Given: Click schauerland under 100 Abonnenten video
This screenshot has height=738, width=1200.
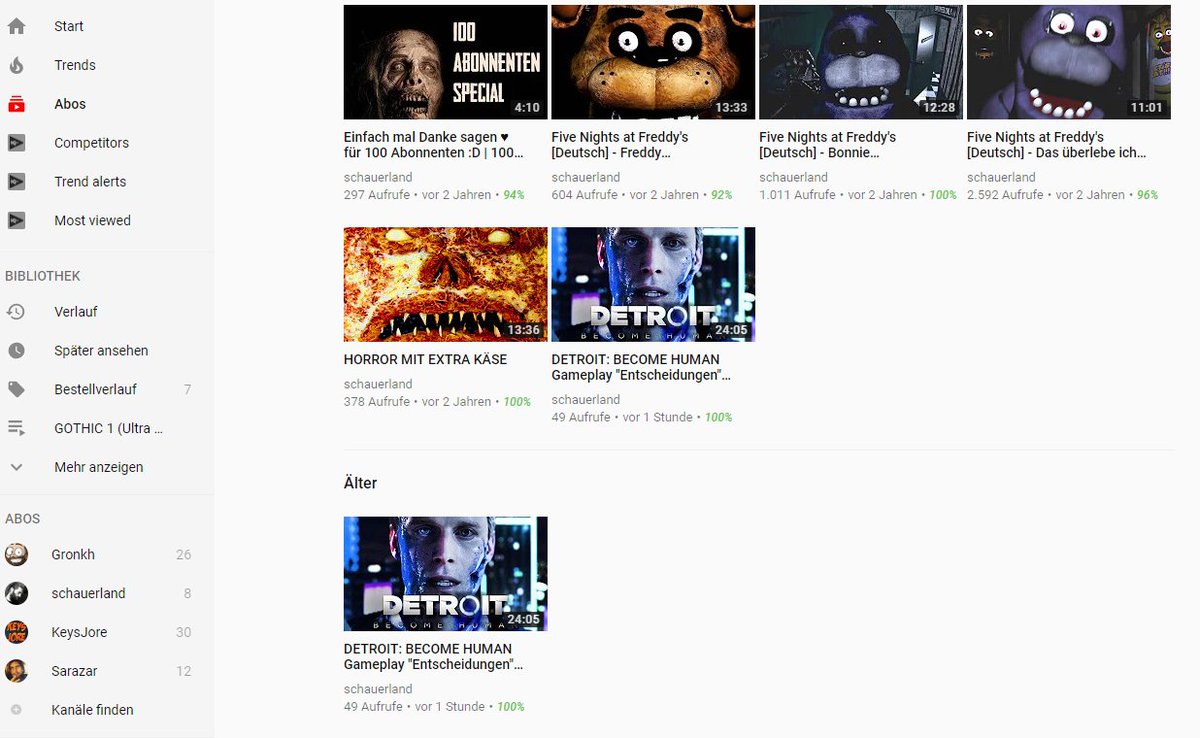Looking at the screenshot, I should tap(378, 177).
